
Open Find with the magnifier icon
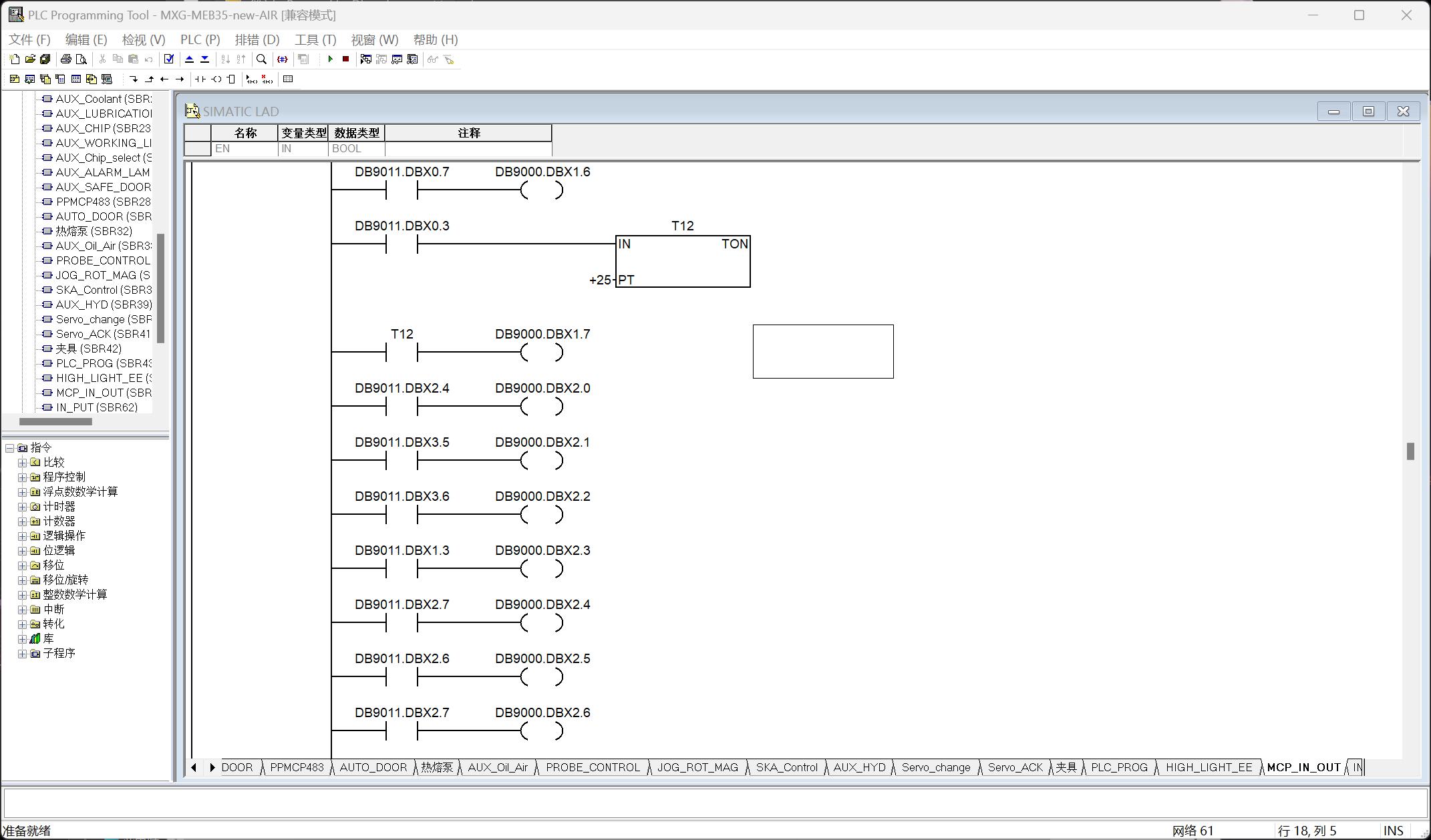(x=262, y=59)
